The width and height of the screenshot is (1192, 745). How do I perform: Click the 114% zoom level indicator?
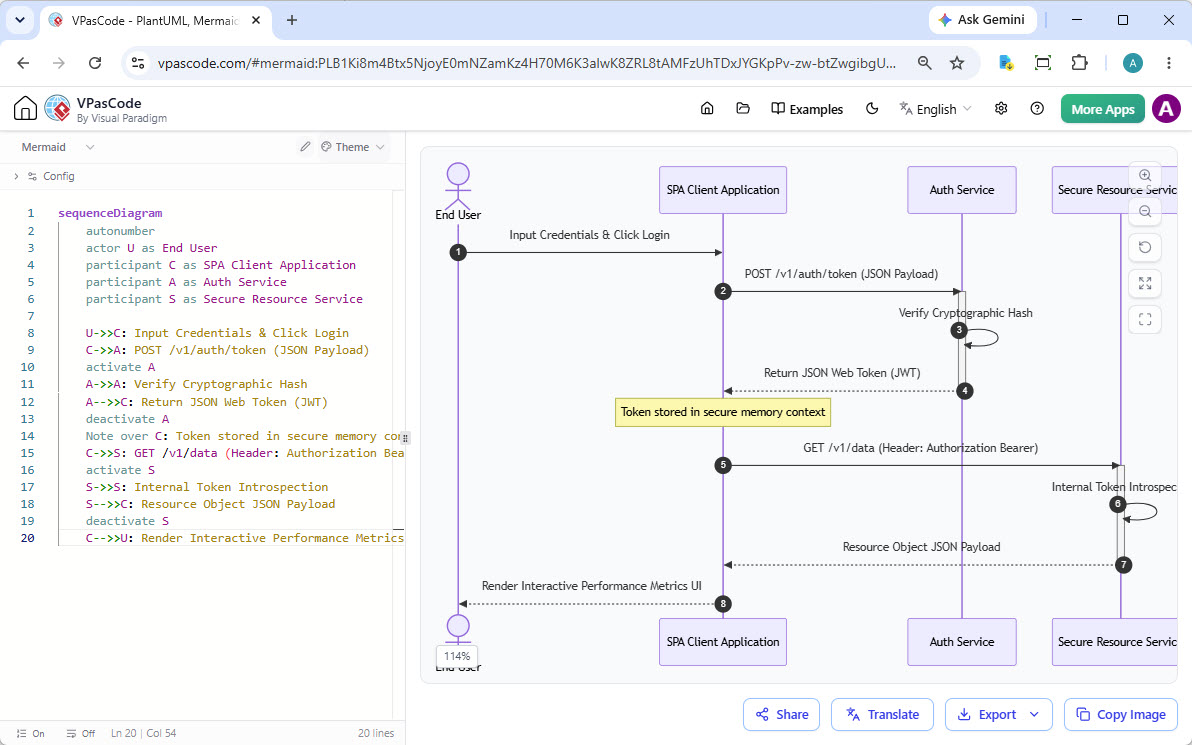[457, 656]
